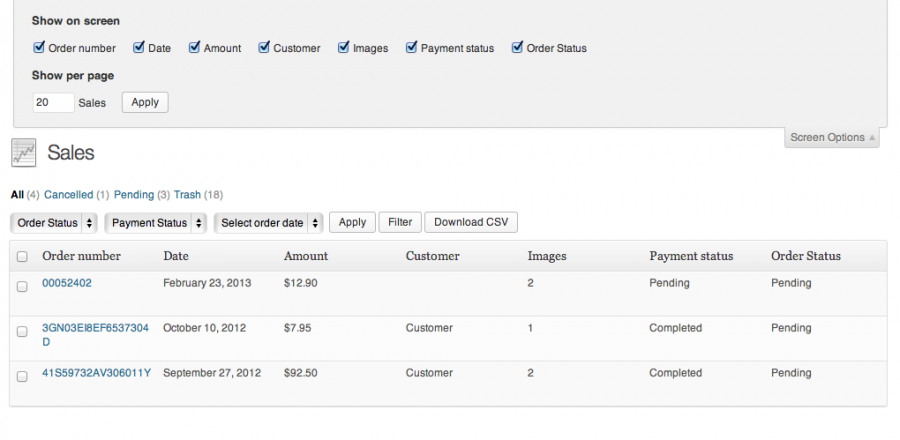
Task: Expand the Select order date dropdown
Action: [269, 223]
